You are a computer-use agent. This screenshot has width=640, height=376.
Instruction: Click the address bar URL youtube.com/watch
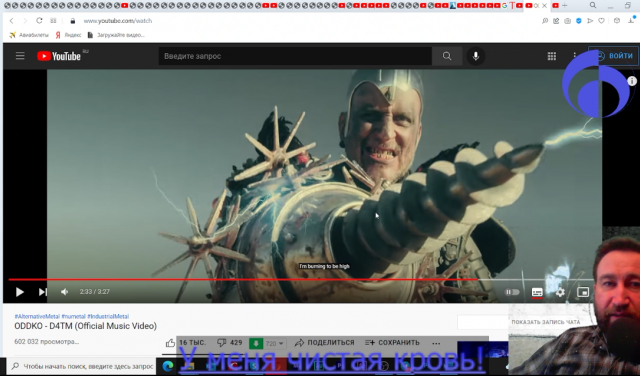tap(118, 21)
